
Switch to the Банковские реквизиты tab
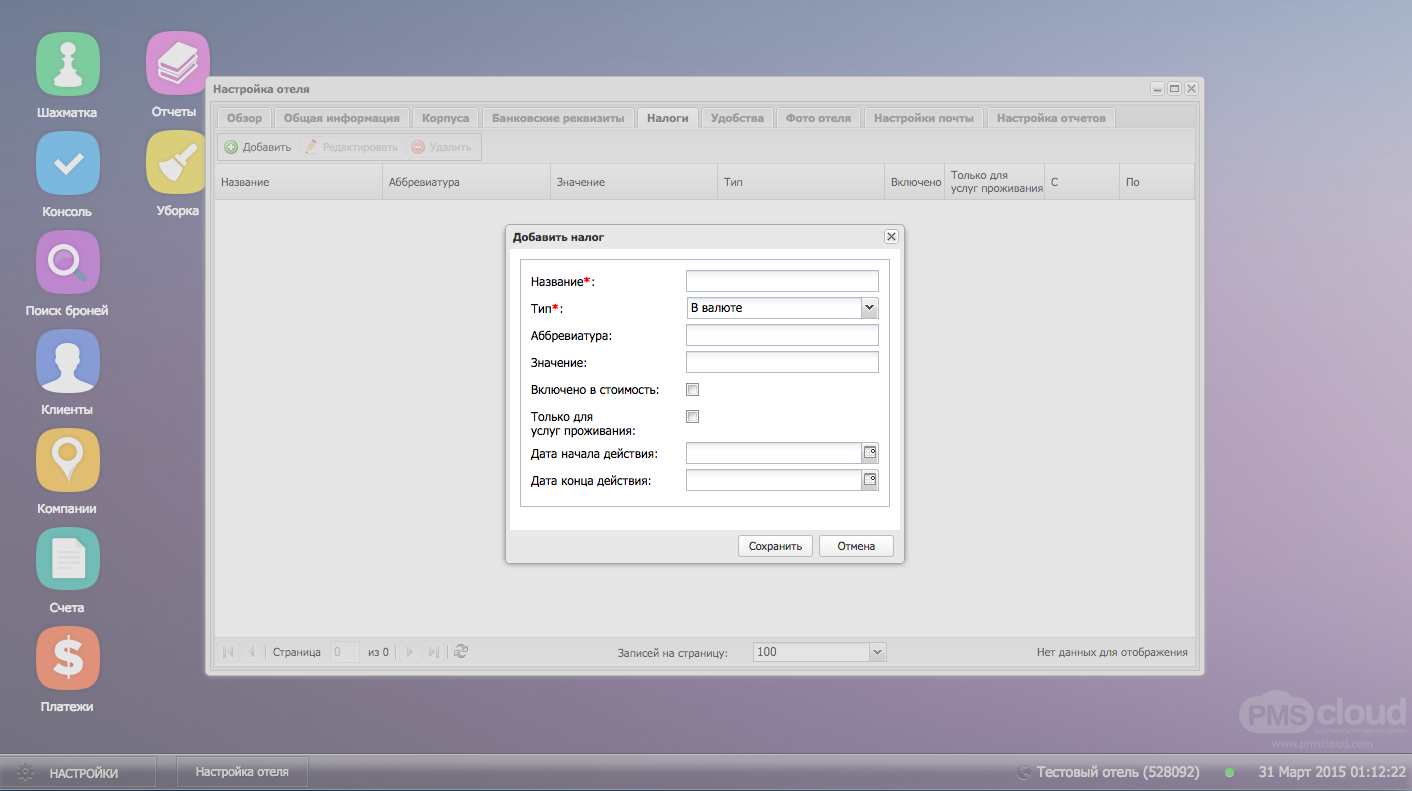pos(558,118)
